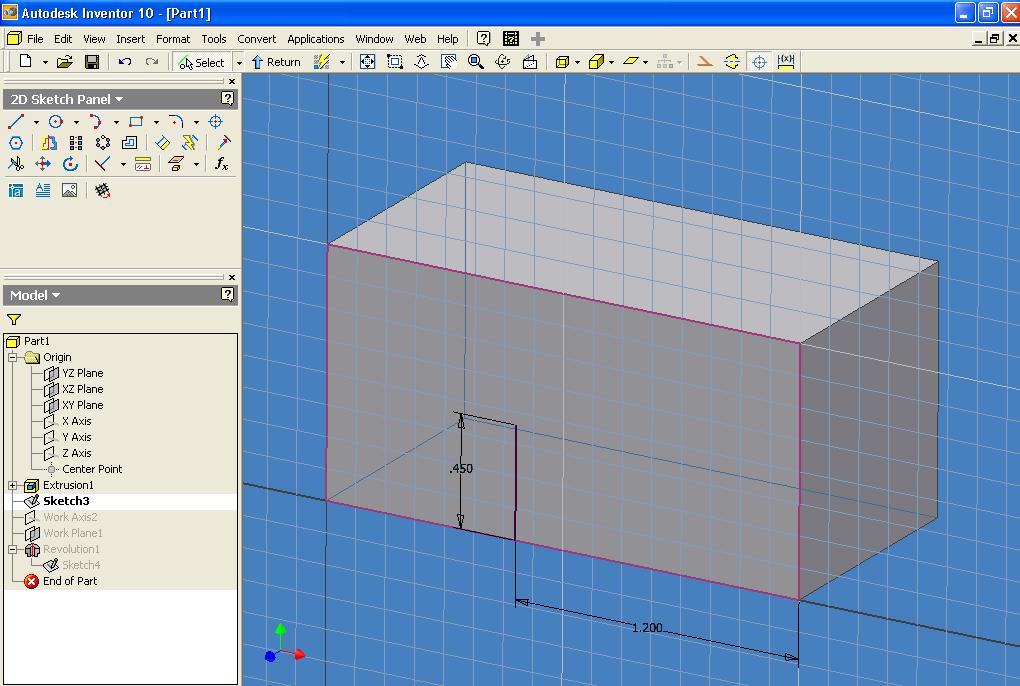
Task: Open the File menu
Action: [35, 39]
